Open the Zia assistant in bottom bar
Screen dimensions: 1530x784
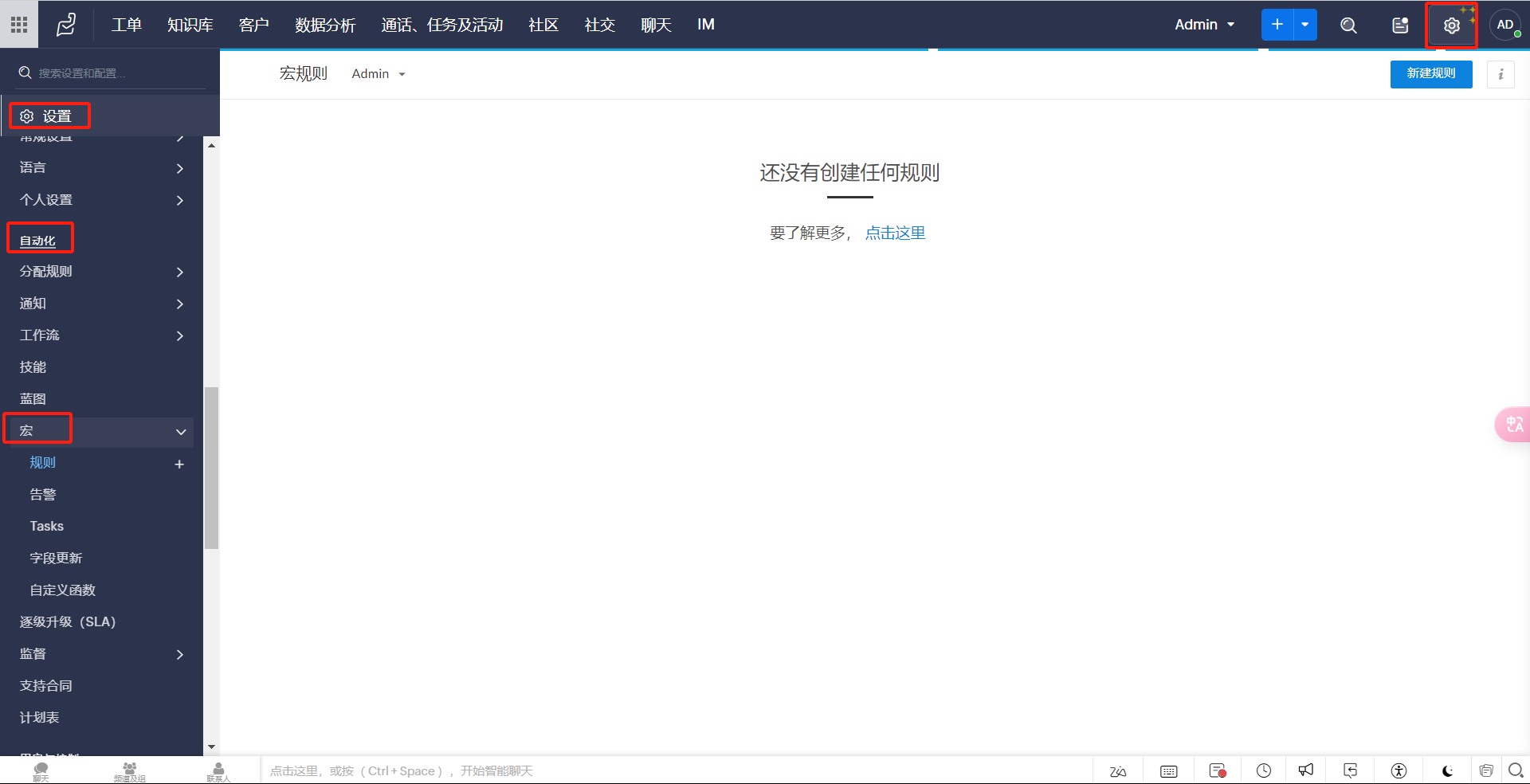1118,770
